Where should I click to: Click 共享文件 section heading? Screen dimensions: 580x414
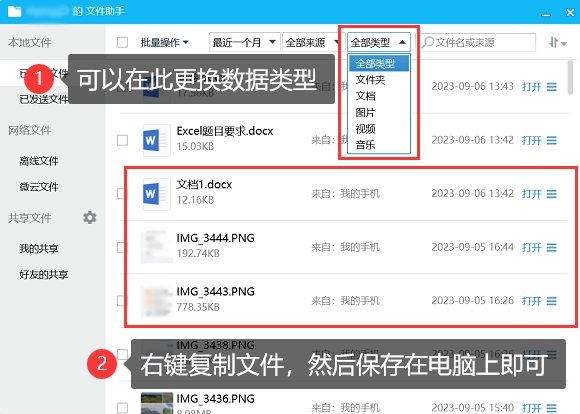point(30,218)
